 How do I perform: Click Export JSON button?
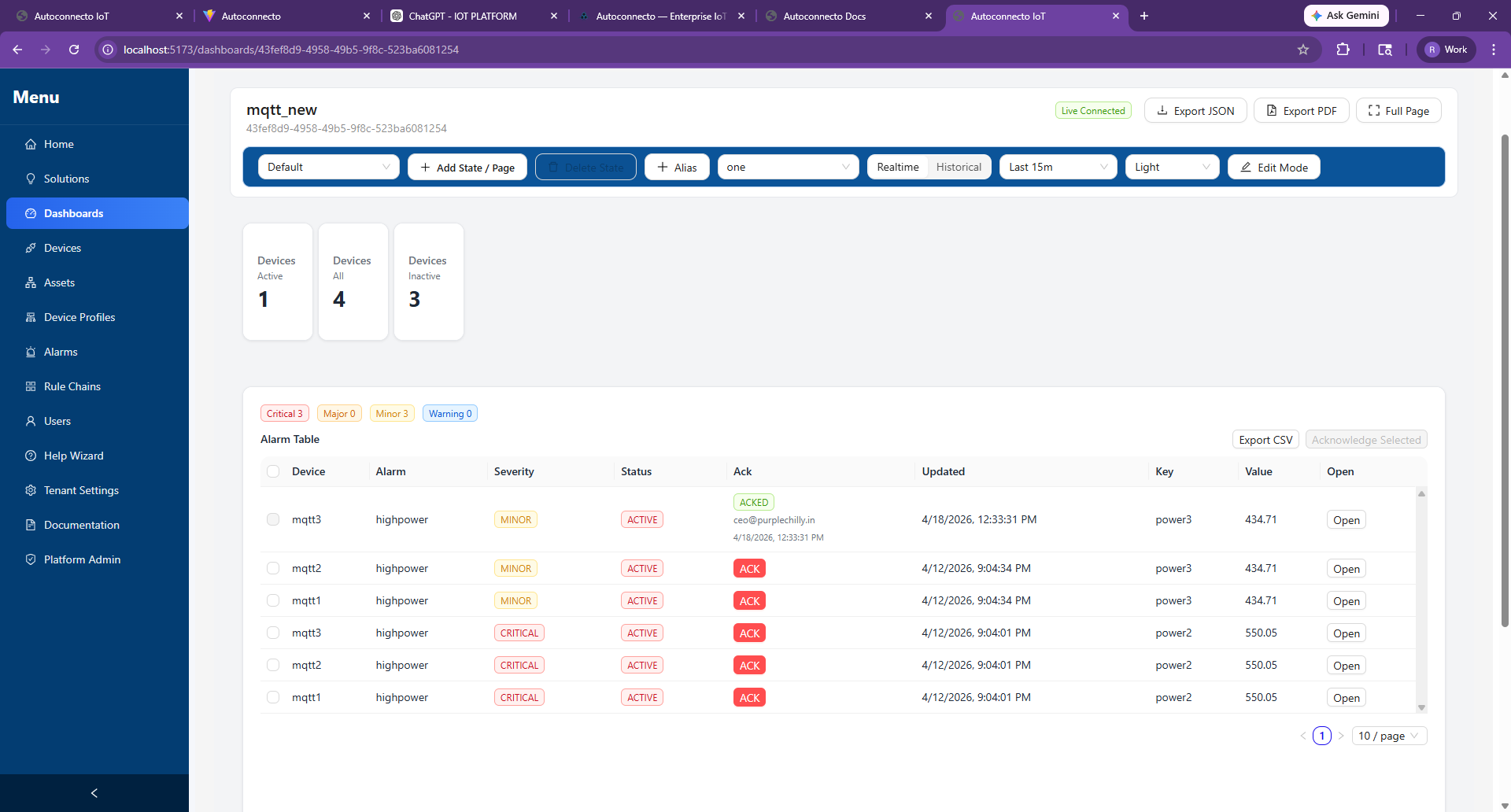click(1195, 111)
